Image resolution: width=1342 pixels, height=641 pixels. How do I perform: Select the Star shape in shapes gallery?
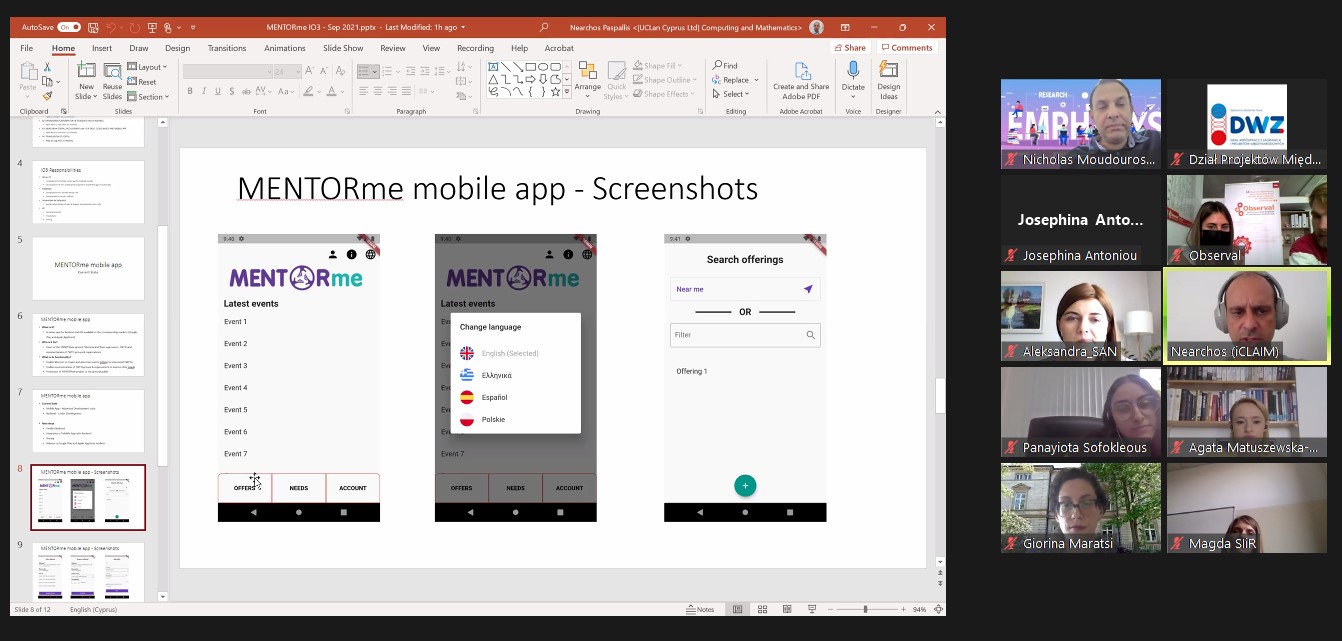pos(556,91)
